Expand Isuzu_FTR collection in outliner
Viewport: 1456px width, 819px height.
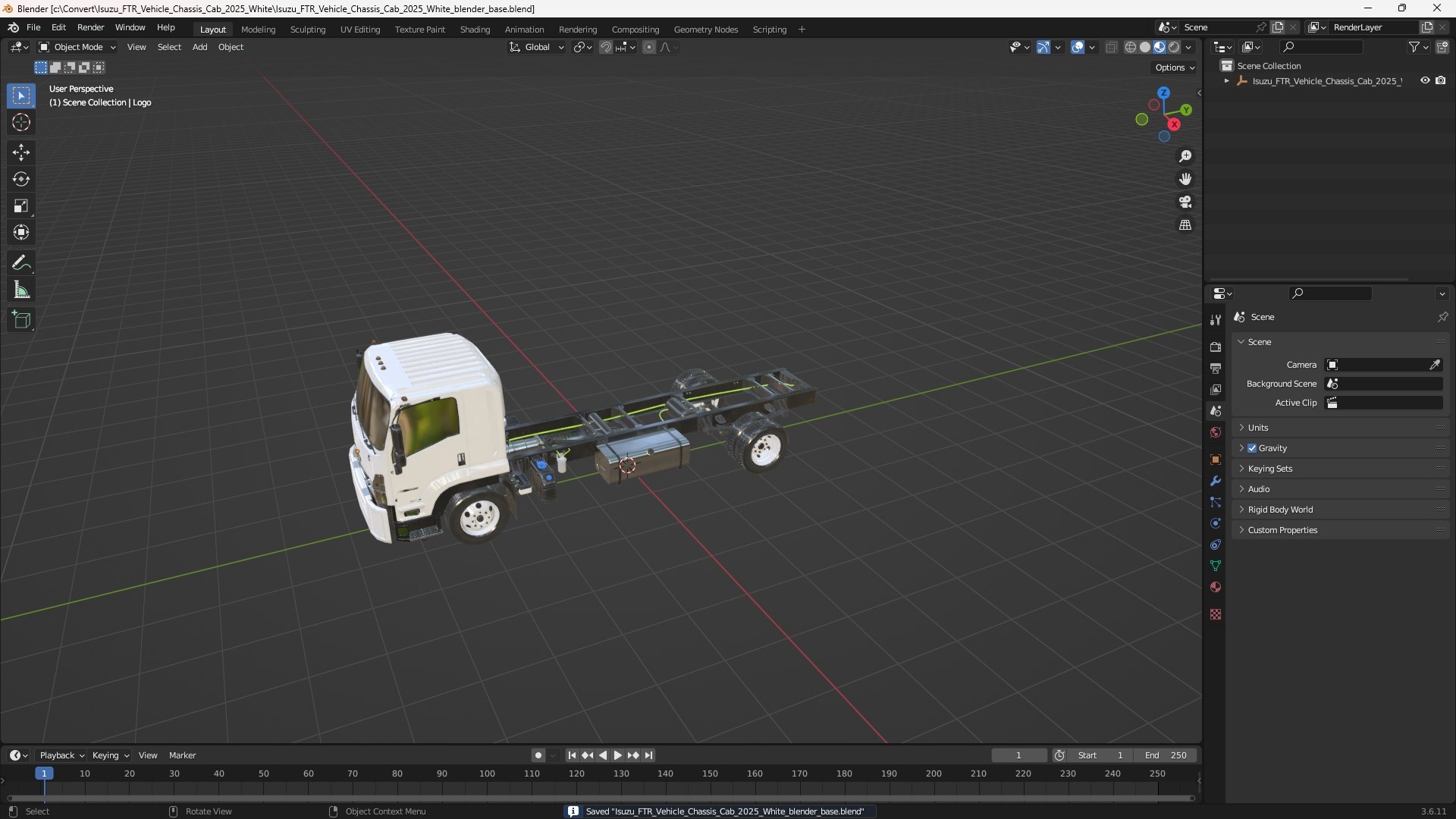tap(1226, 80)
